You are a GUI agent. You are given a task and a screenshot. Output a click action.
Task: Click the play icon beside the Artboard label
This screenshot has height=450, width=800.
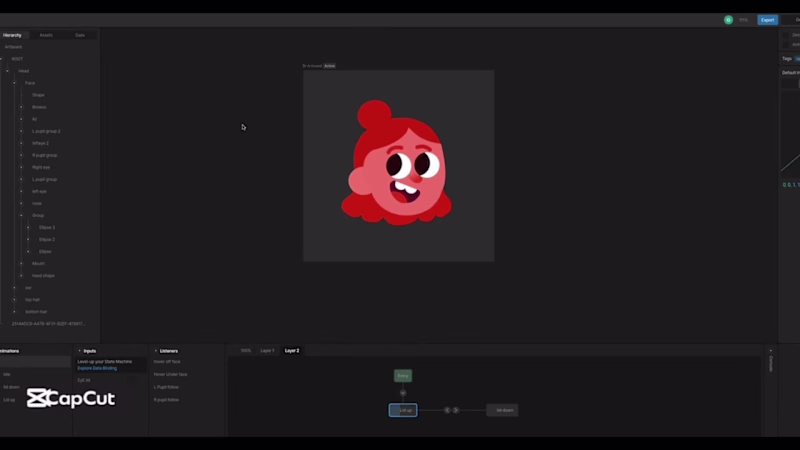(x=305, y=66)
